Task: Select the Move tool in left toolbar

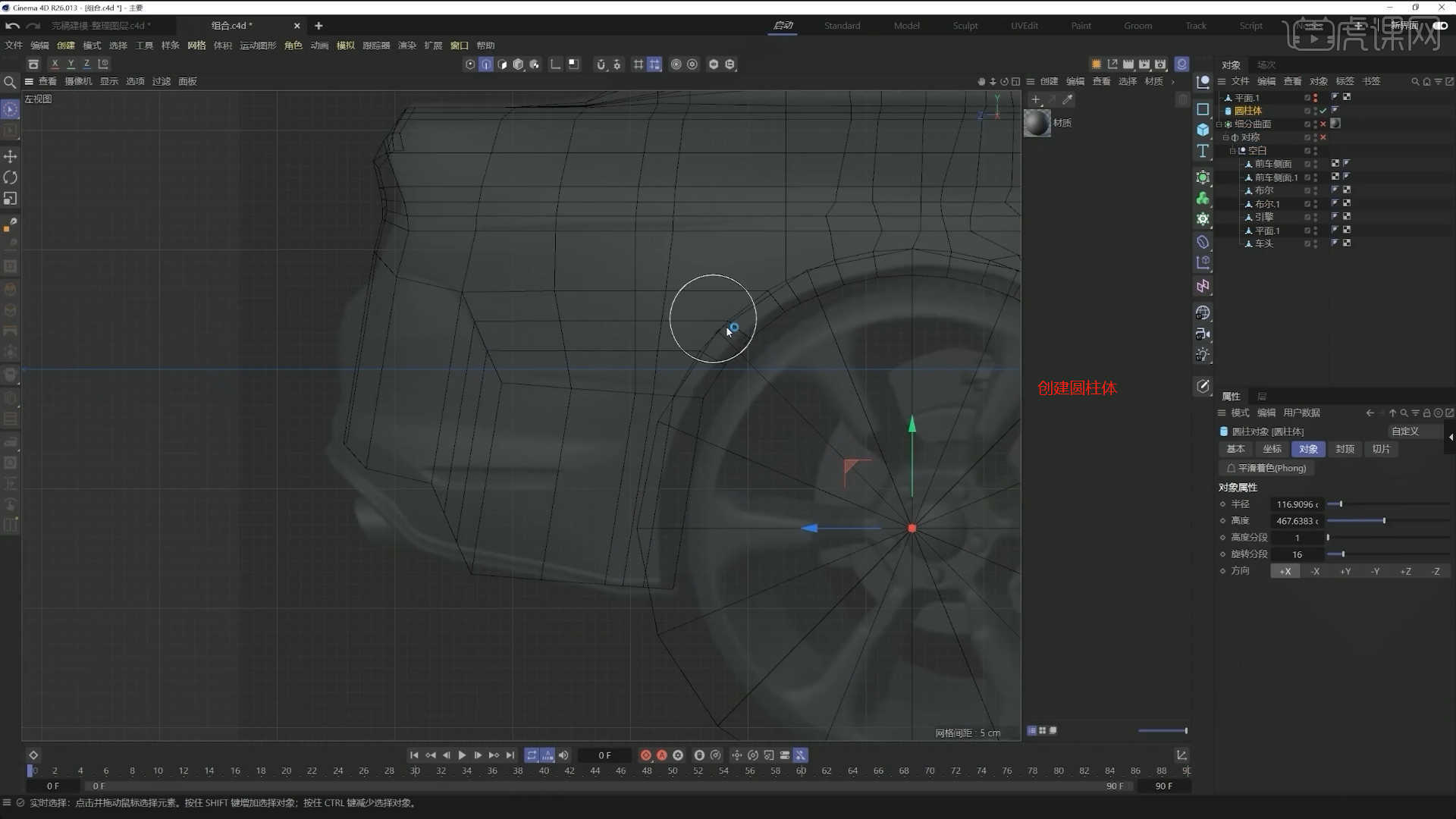Action: click(x=11, y=156)
